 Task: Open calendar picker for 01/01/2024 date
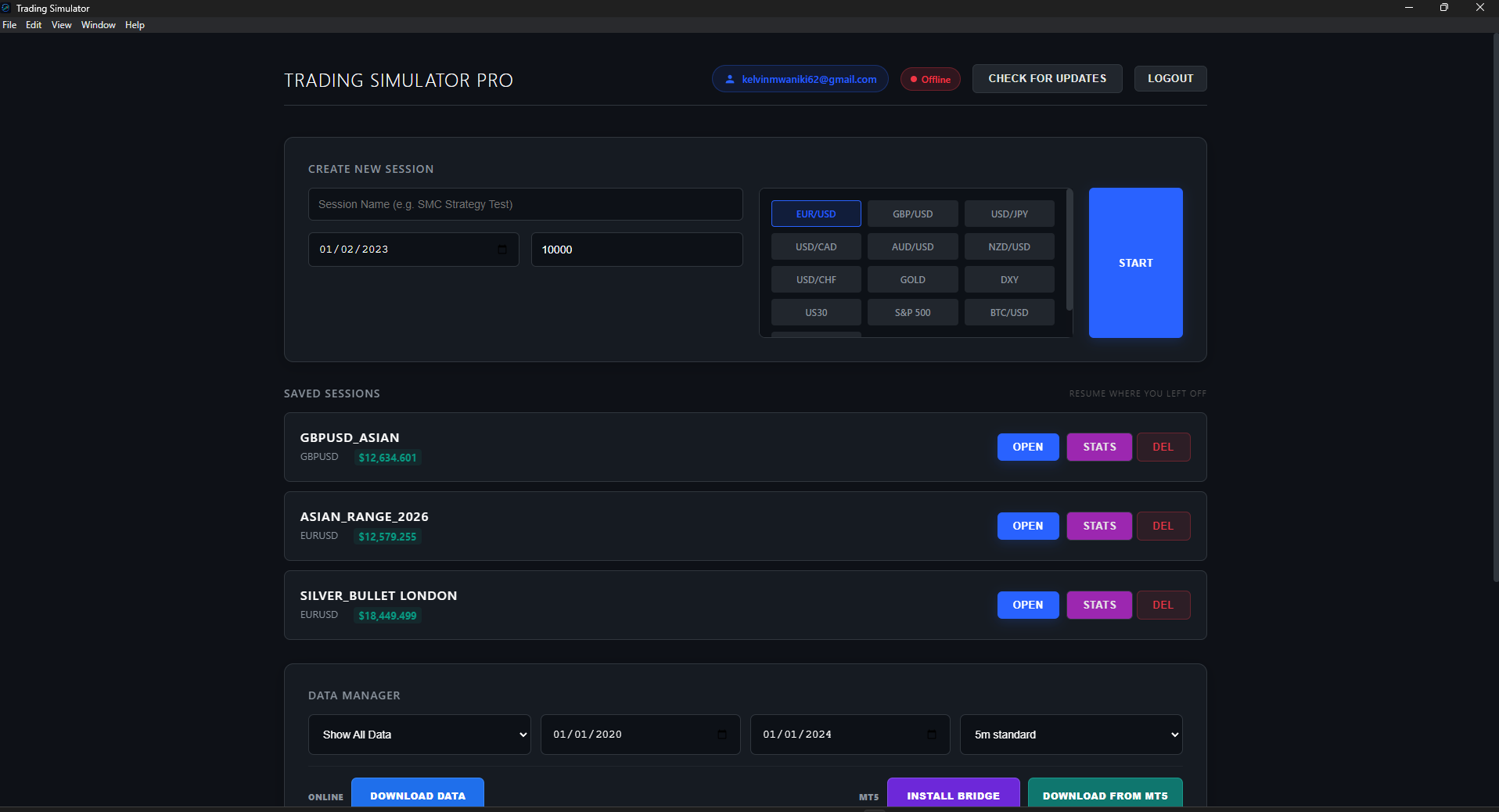coord(932,735)
